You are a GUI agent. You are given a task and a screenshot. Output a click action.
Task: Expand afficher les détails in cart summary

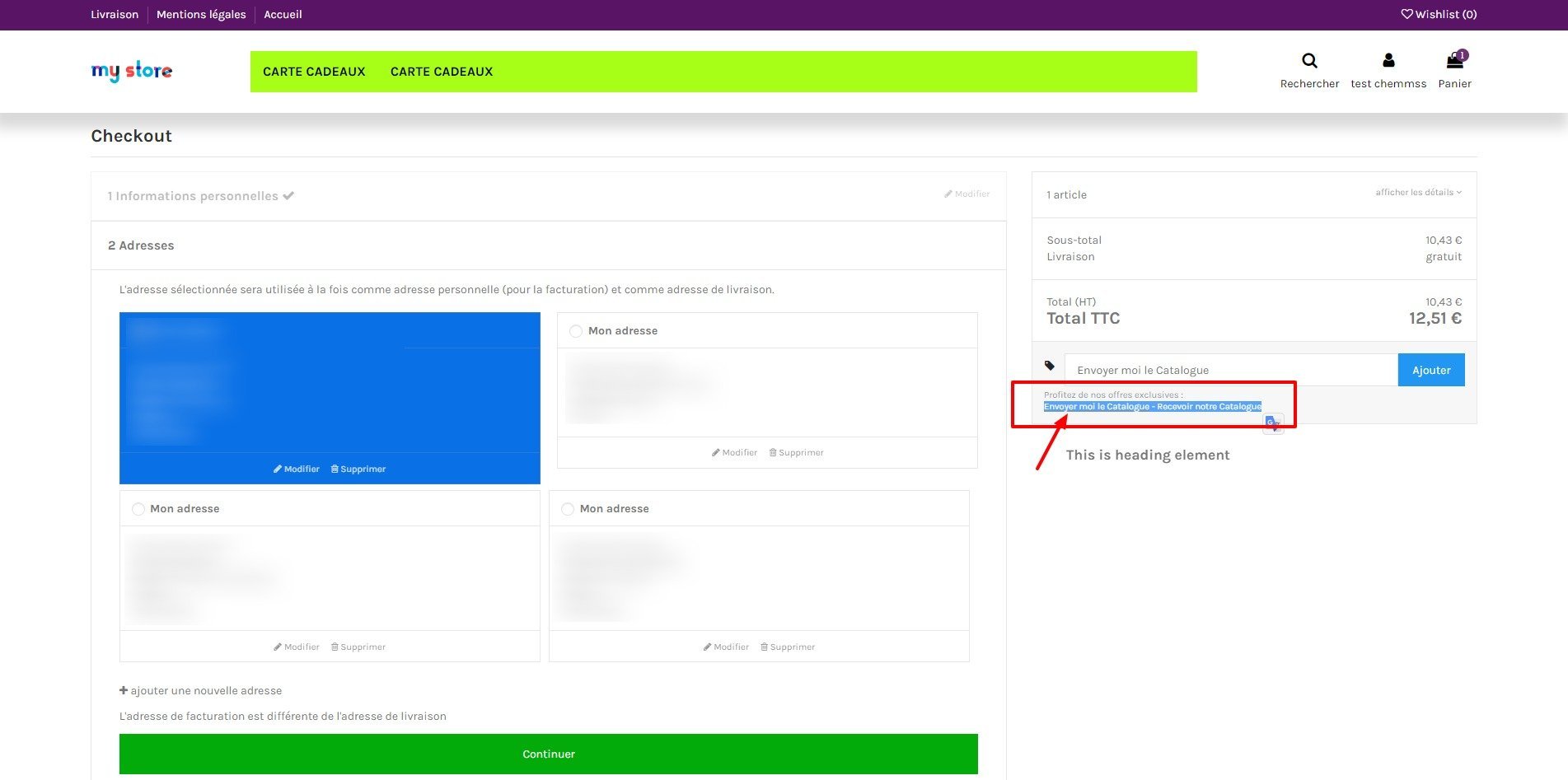click(1418, 193)
